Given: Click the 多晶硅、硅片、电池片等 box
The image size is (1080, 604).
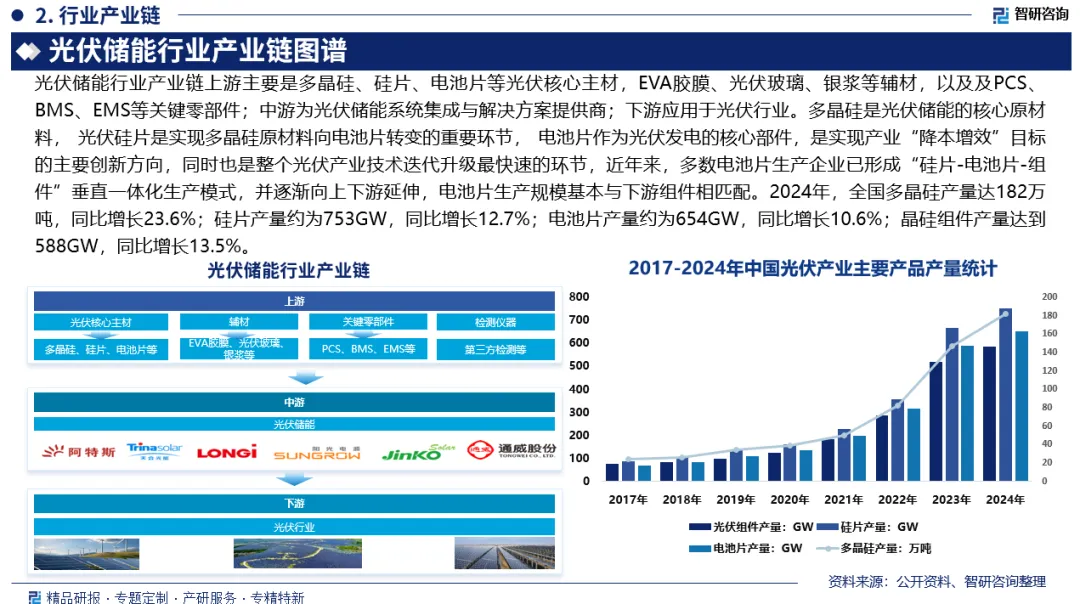Looking at the screenshot, I should 101,349.
